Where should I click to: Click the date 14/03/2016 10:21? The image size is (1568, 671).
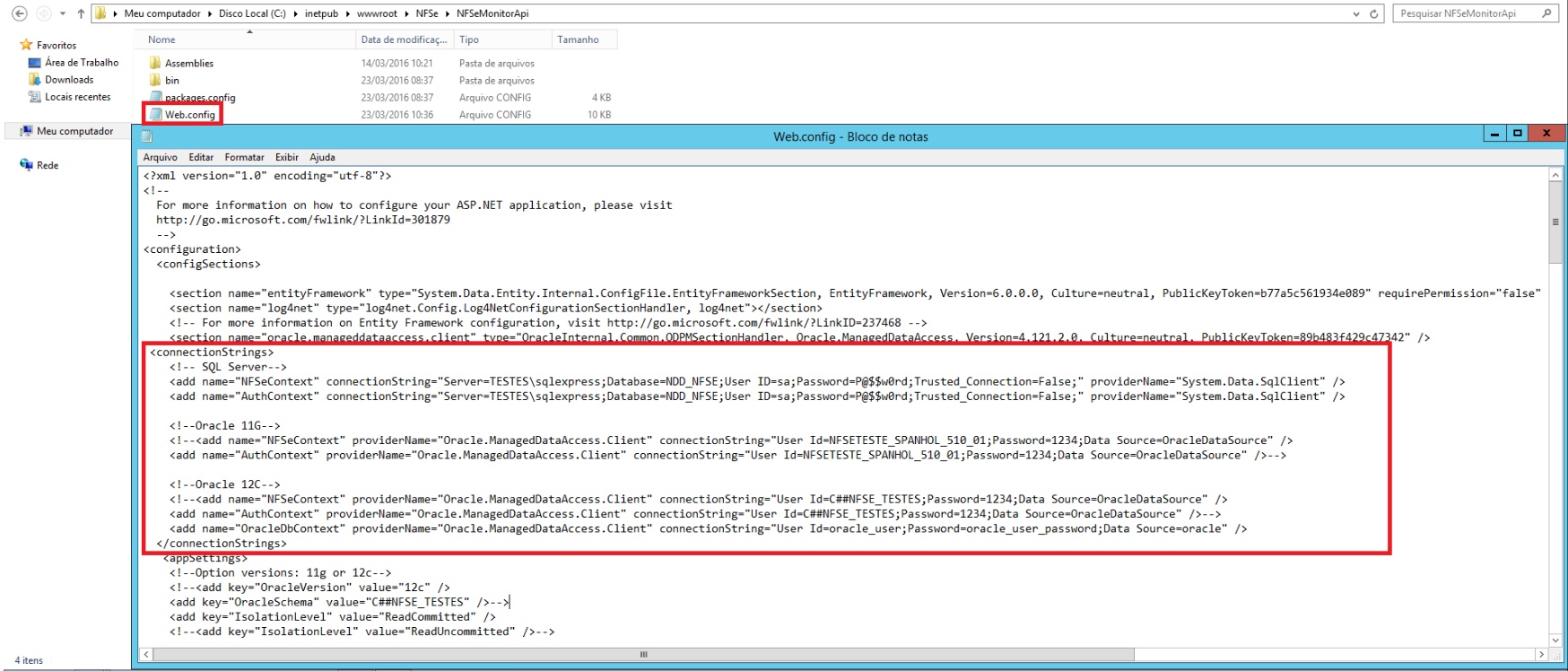click(397, 63)
